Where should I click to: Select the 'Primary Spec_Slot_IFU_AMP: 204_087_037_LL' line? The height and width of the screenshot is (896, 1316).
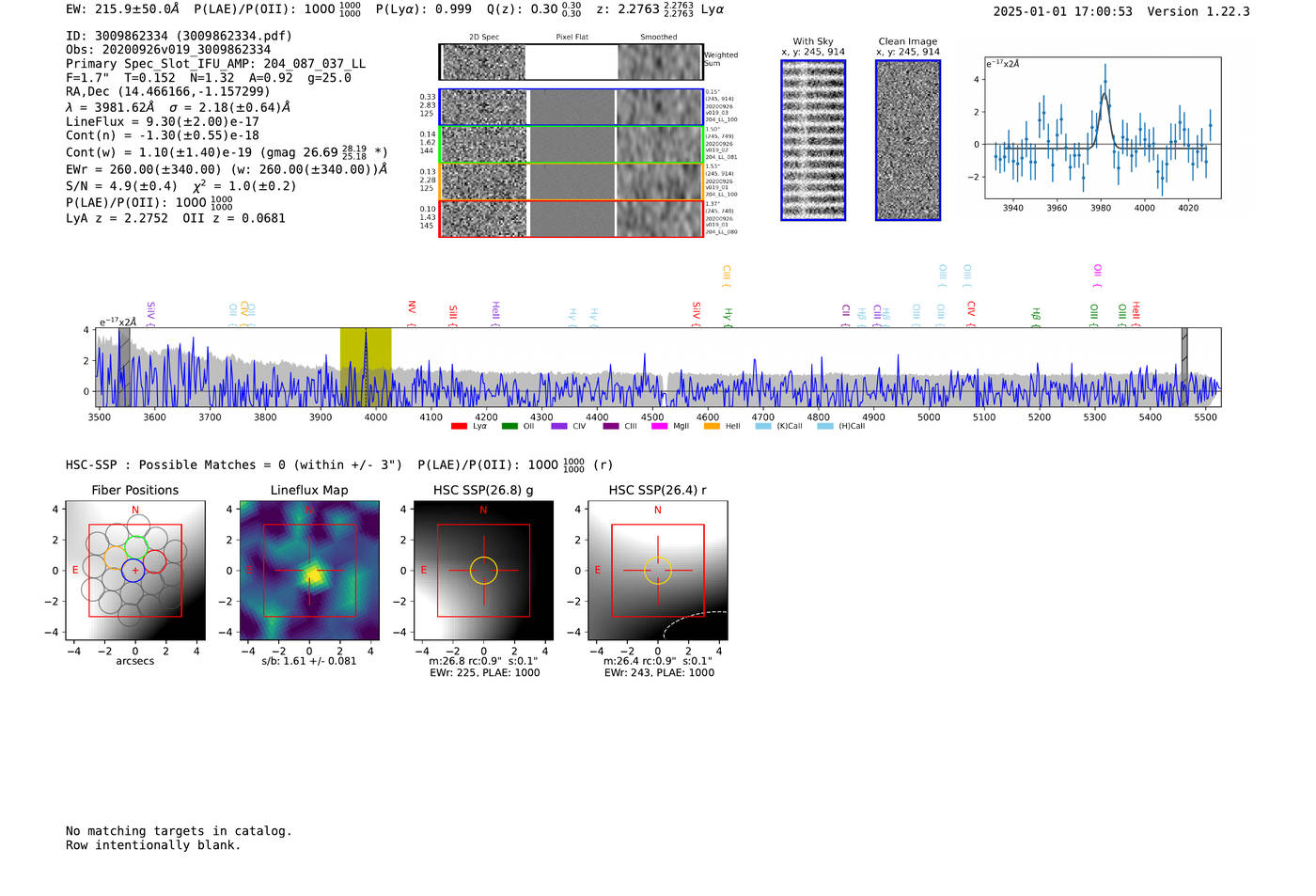[x=215, y=64]
